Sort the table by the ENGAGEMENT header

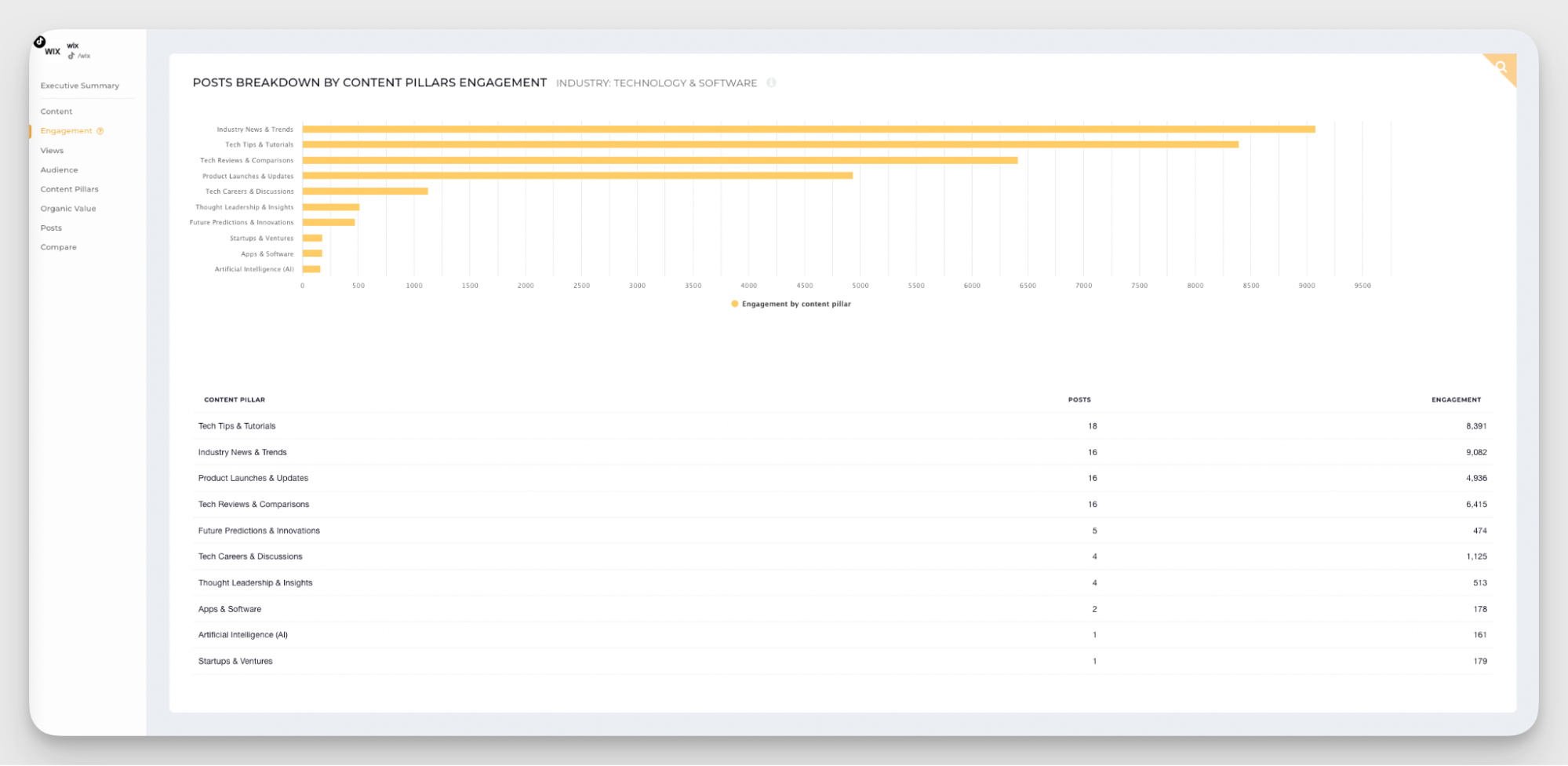click(x=1455, y=399)
